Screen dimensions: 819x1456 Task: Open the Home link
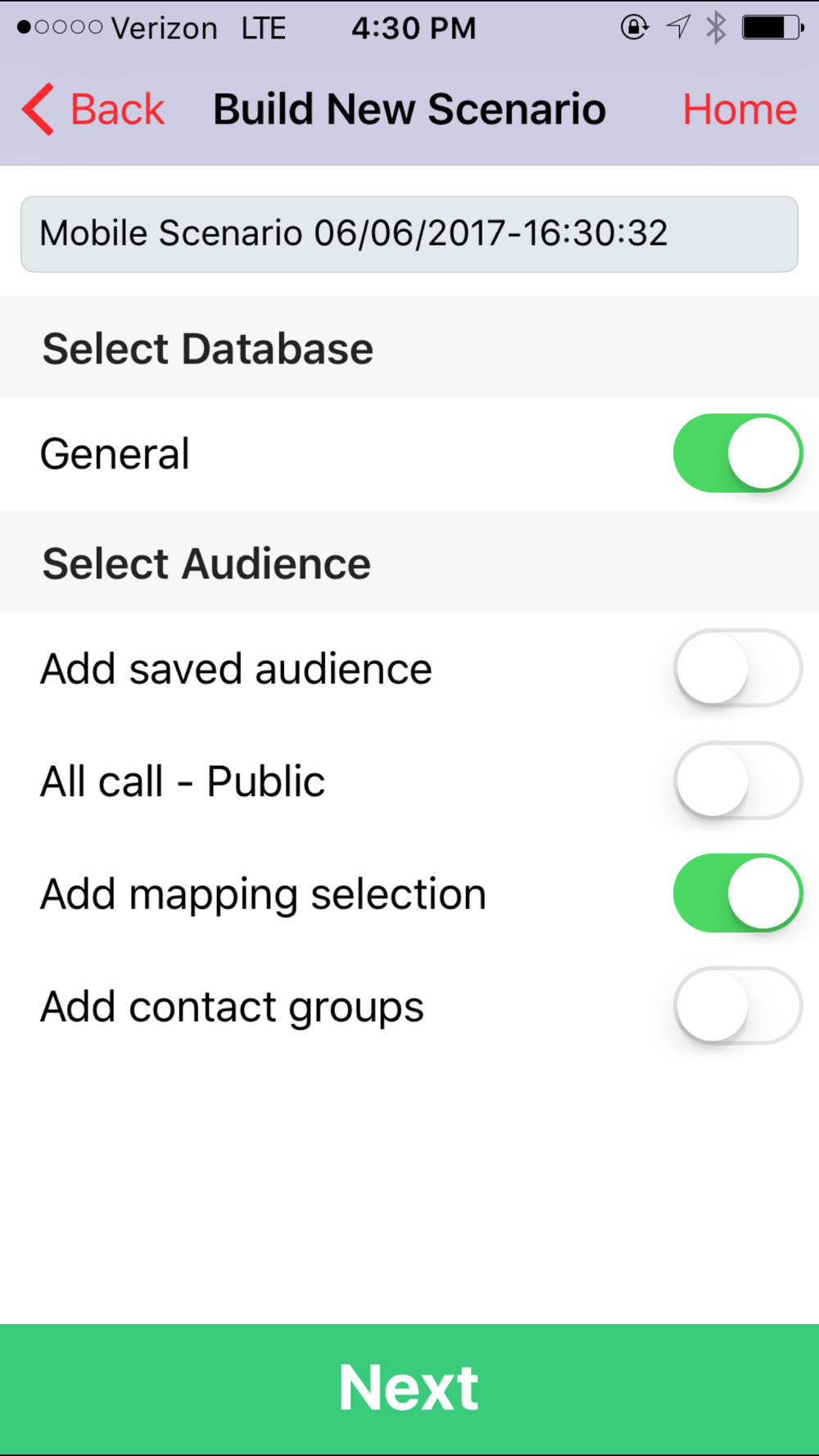(x=740, y=109)
